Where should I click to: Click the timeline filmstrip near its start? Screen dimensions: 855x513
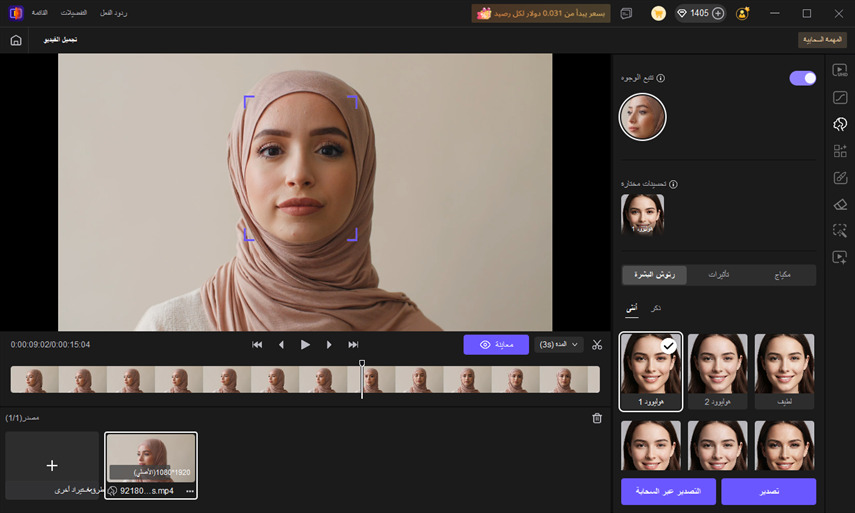click(x=34, y=379)
